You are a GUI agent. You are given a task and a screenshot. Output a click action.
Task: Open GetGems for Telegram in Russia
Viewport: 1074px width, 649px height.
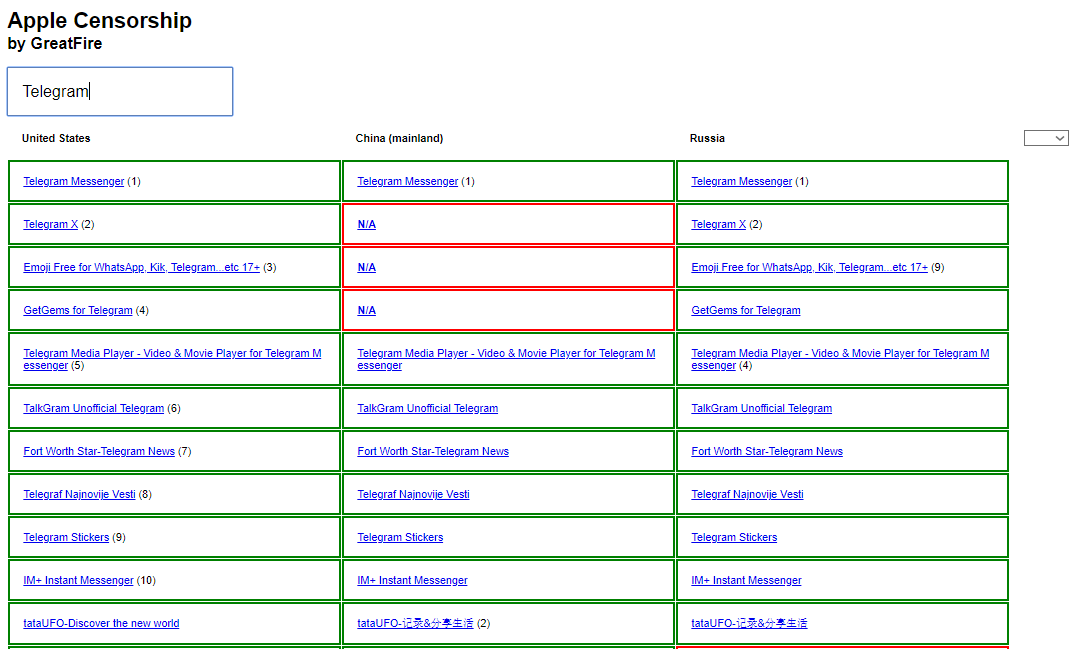click(746, 311)
